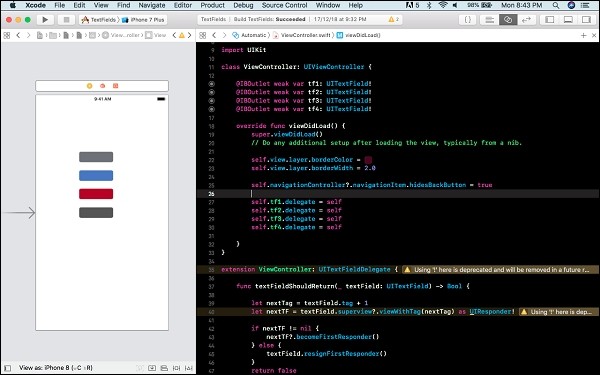
Task: Run the app with the Play button
Action: (45, 20)
